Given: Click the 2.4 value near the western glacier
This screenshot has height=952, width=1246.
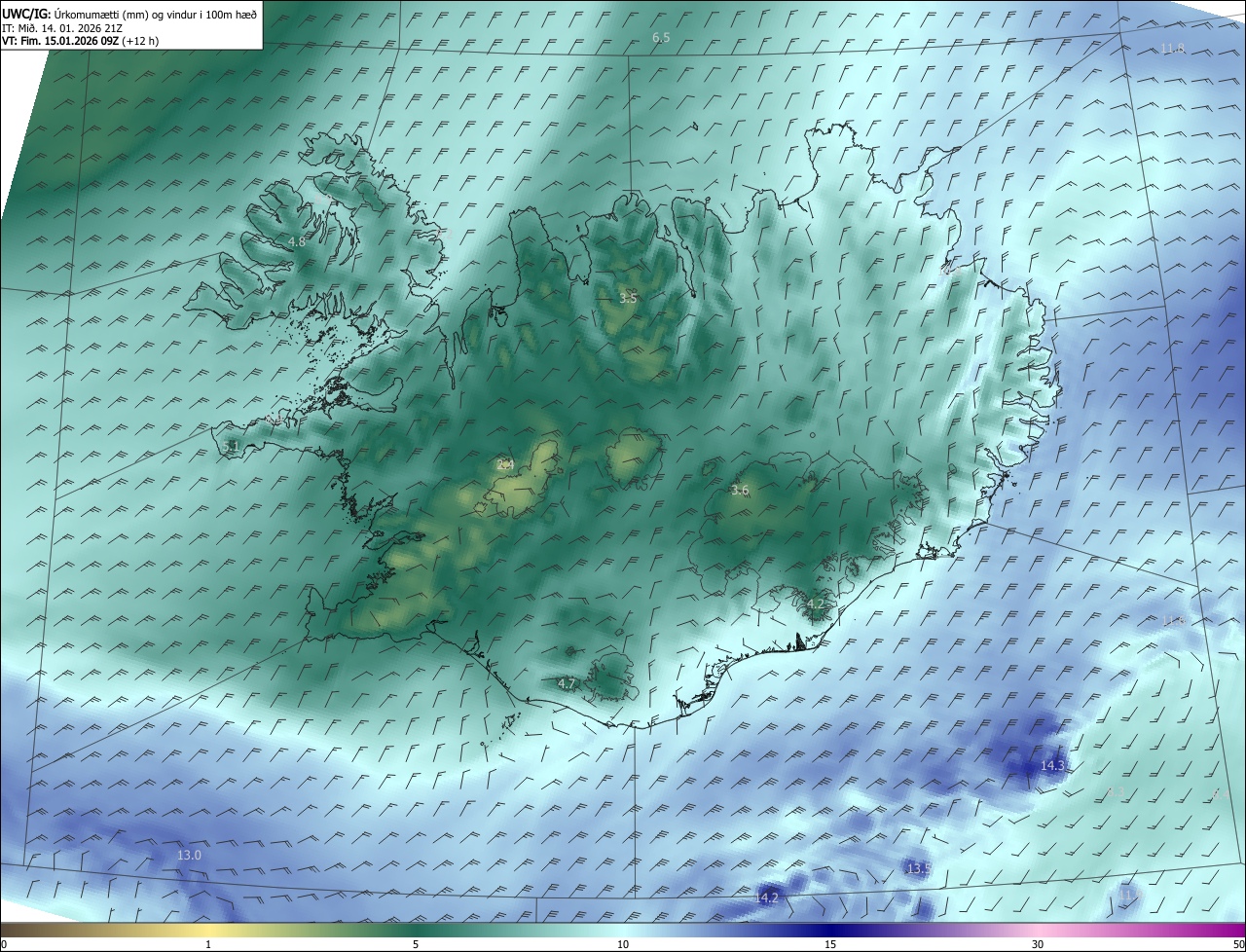Looking at the screenshot, I should [505, 465].
